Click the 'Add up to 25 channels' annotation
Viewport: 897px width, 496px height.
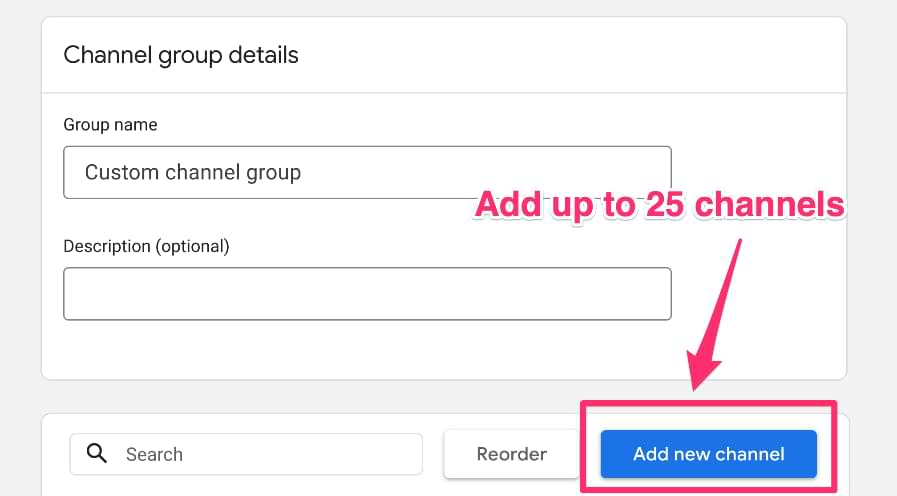(660, 204)
